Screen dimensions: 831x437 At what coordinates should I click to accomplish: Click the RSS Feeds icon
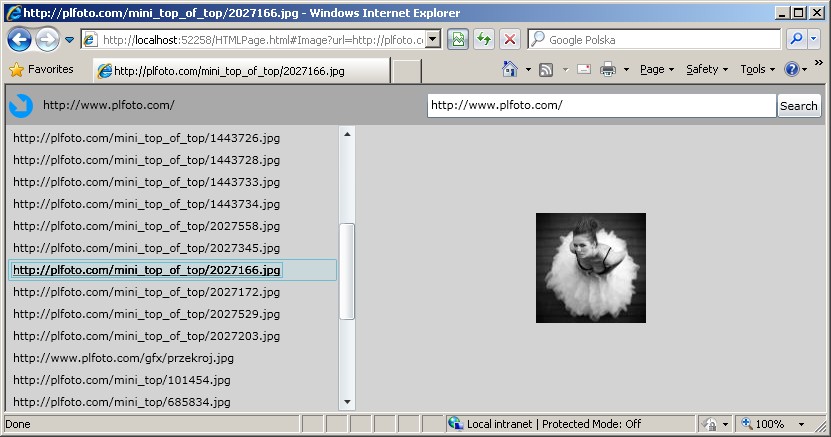(x=546, y=69)
